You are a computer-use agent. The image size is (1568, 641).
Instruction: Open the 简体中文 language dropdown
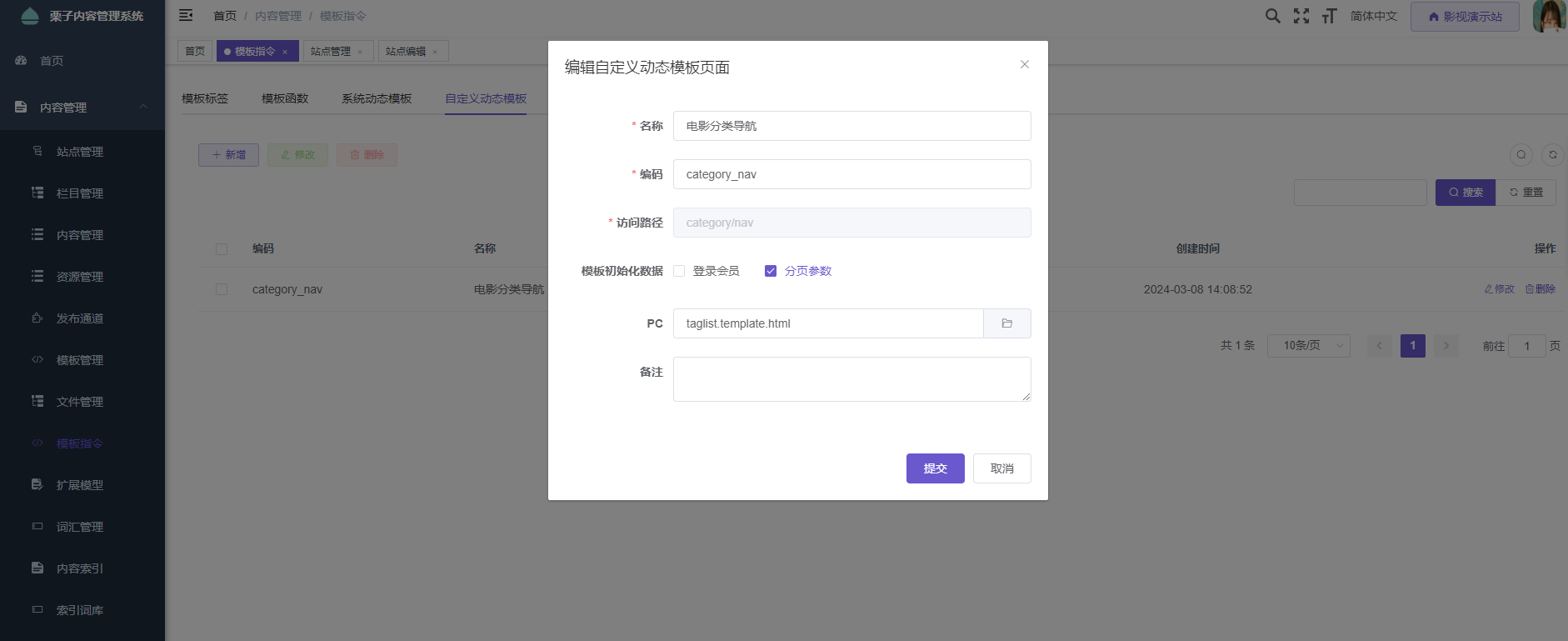(x=1373, y=16)
